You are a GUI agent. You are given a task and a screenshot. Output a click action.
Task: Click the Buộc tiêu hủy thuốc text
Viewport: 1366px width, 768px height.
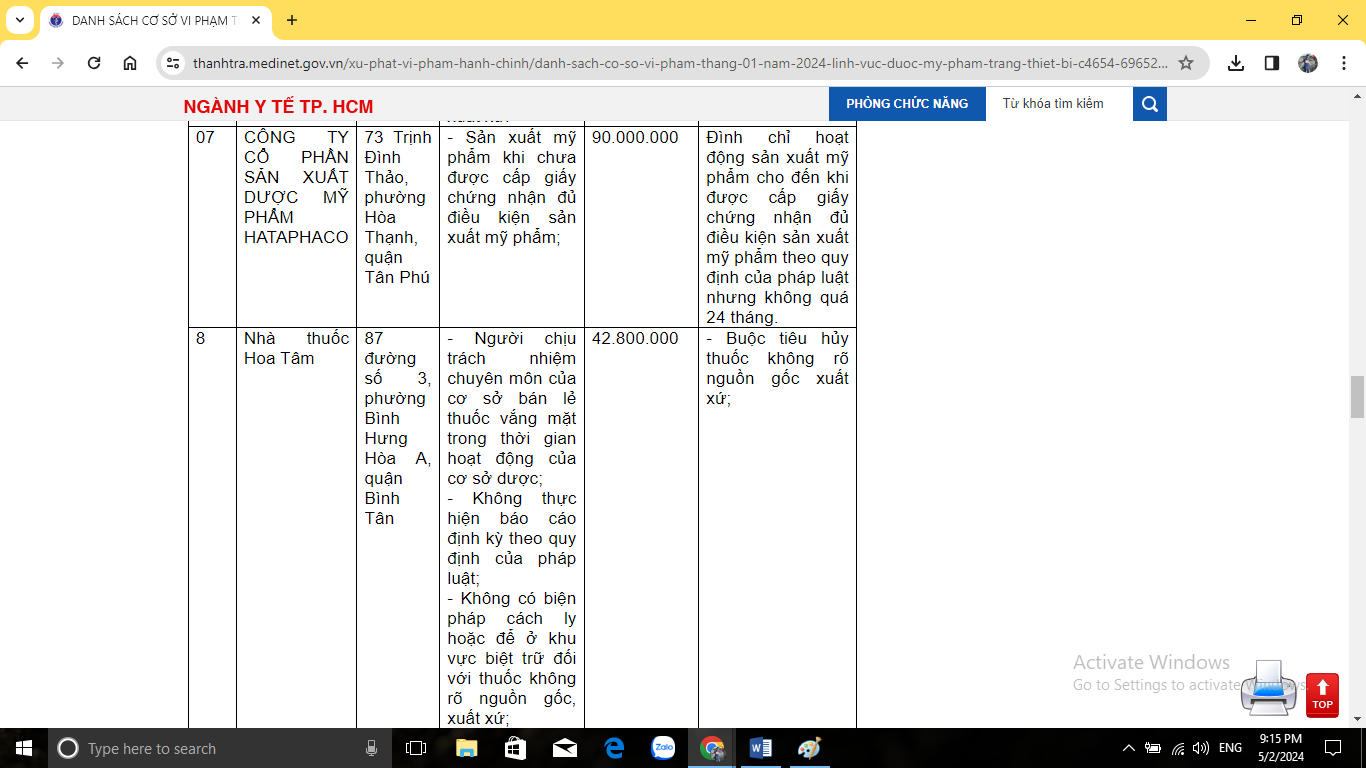tap(777, 368)
